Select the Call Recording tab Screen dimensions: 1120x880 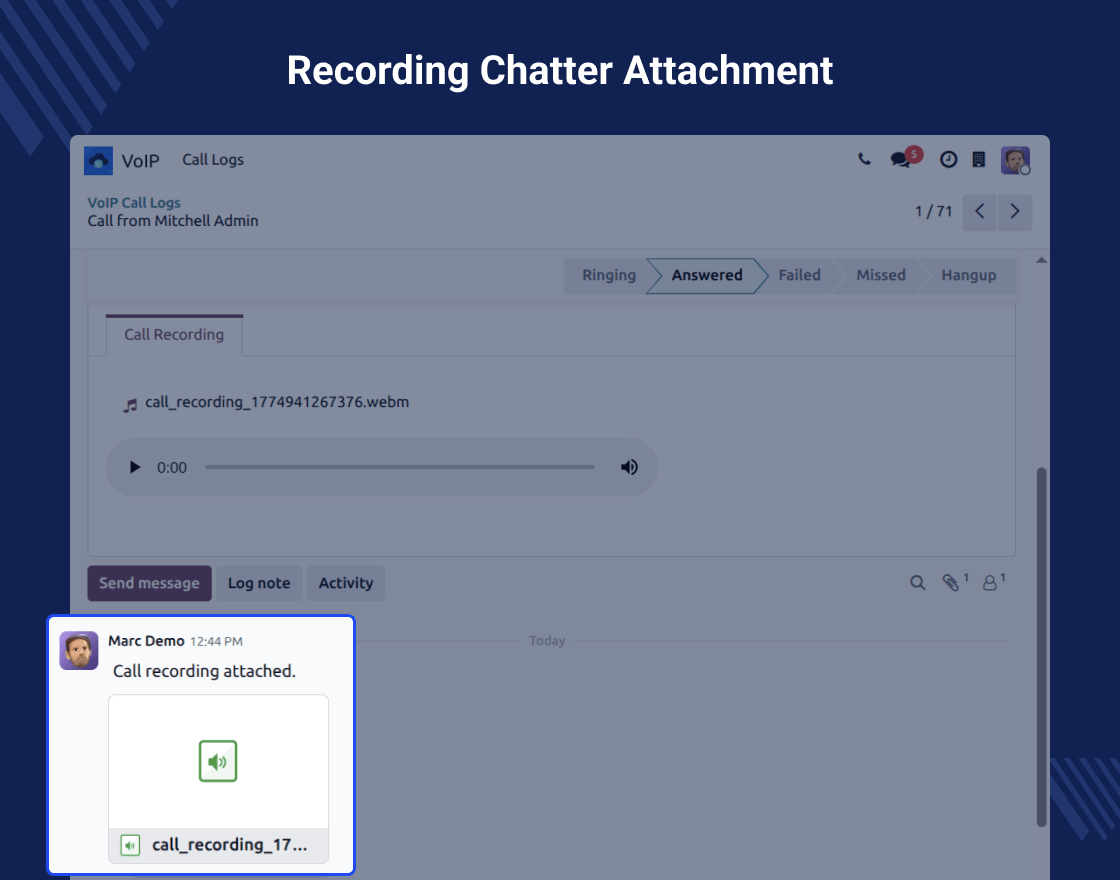pos(174,335)
